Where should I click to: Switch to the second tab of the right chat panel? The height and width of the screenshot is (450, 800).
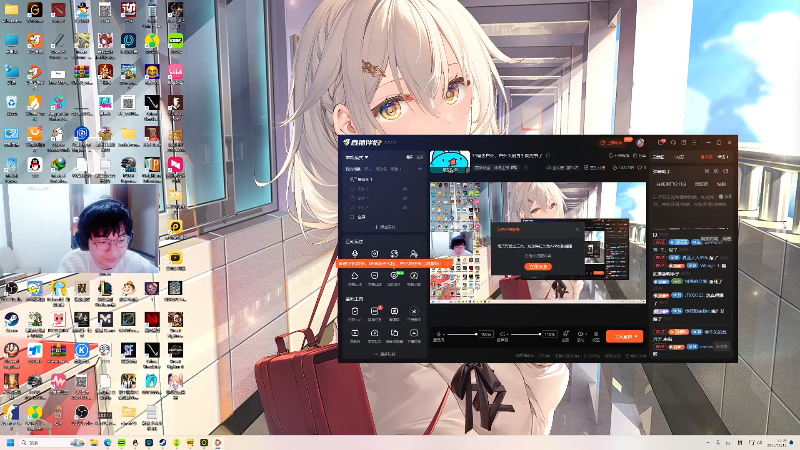[679, 157]
